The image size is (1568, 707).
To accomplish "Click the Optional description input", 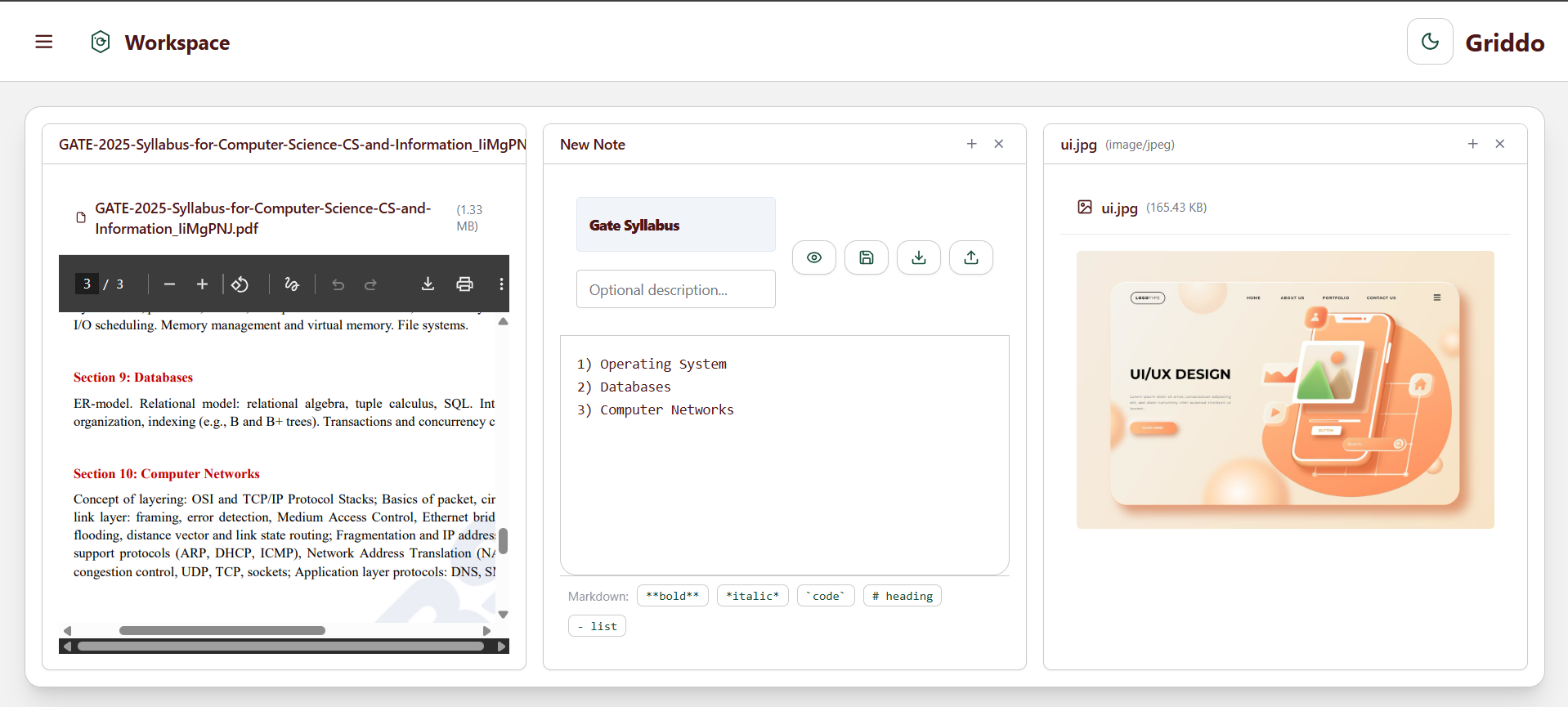I will coord(676,289).
